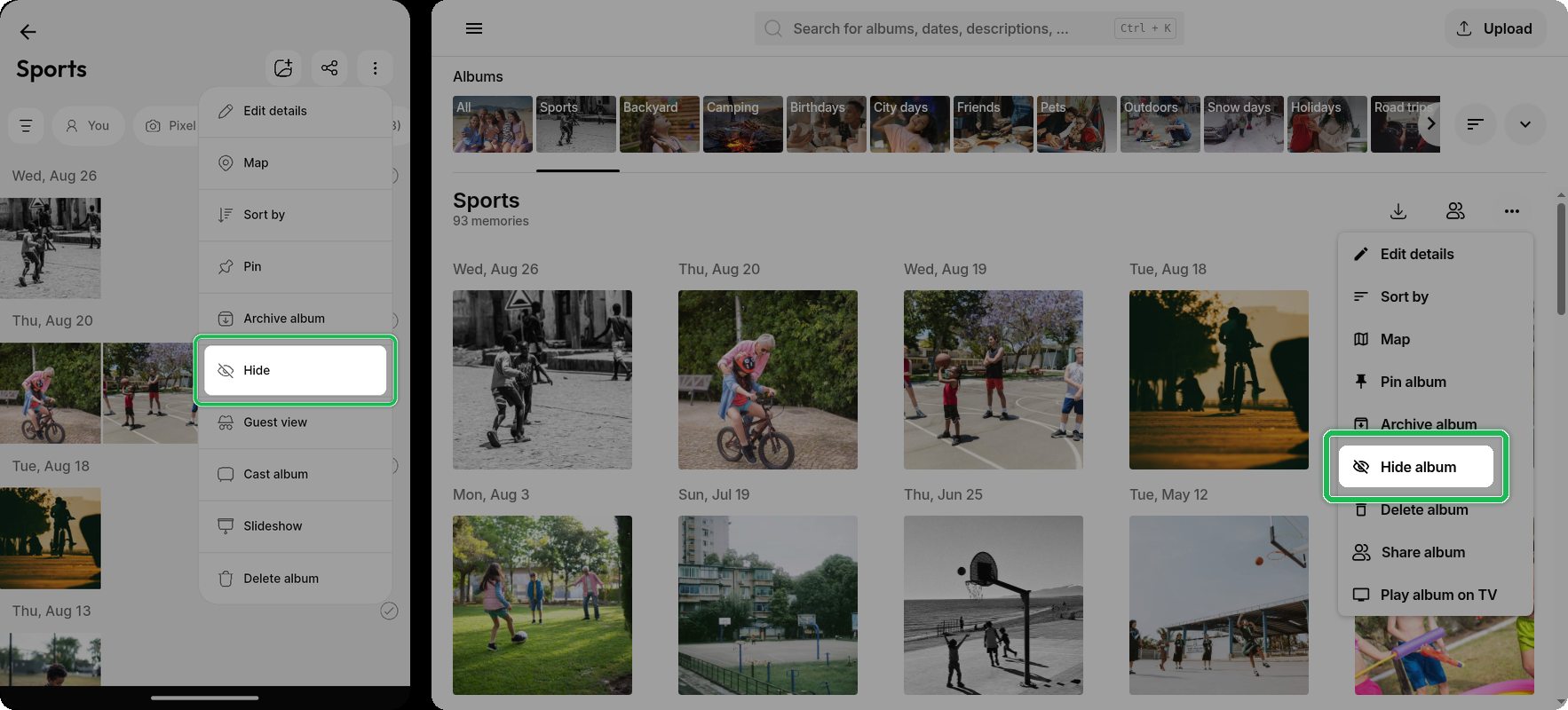Select the All albums thumbnail
Viewport: 1568px width, 710px height.
[x=493, y=124]
